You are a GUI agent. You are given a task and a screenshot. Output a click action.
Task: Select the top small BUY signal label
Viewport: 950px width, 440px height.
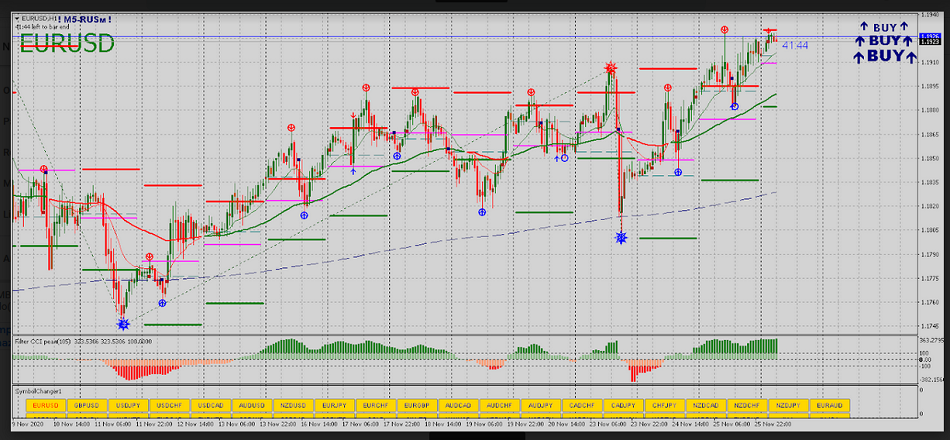884,27
